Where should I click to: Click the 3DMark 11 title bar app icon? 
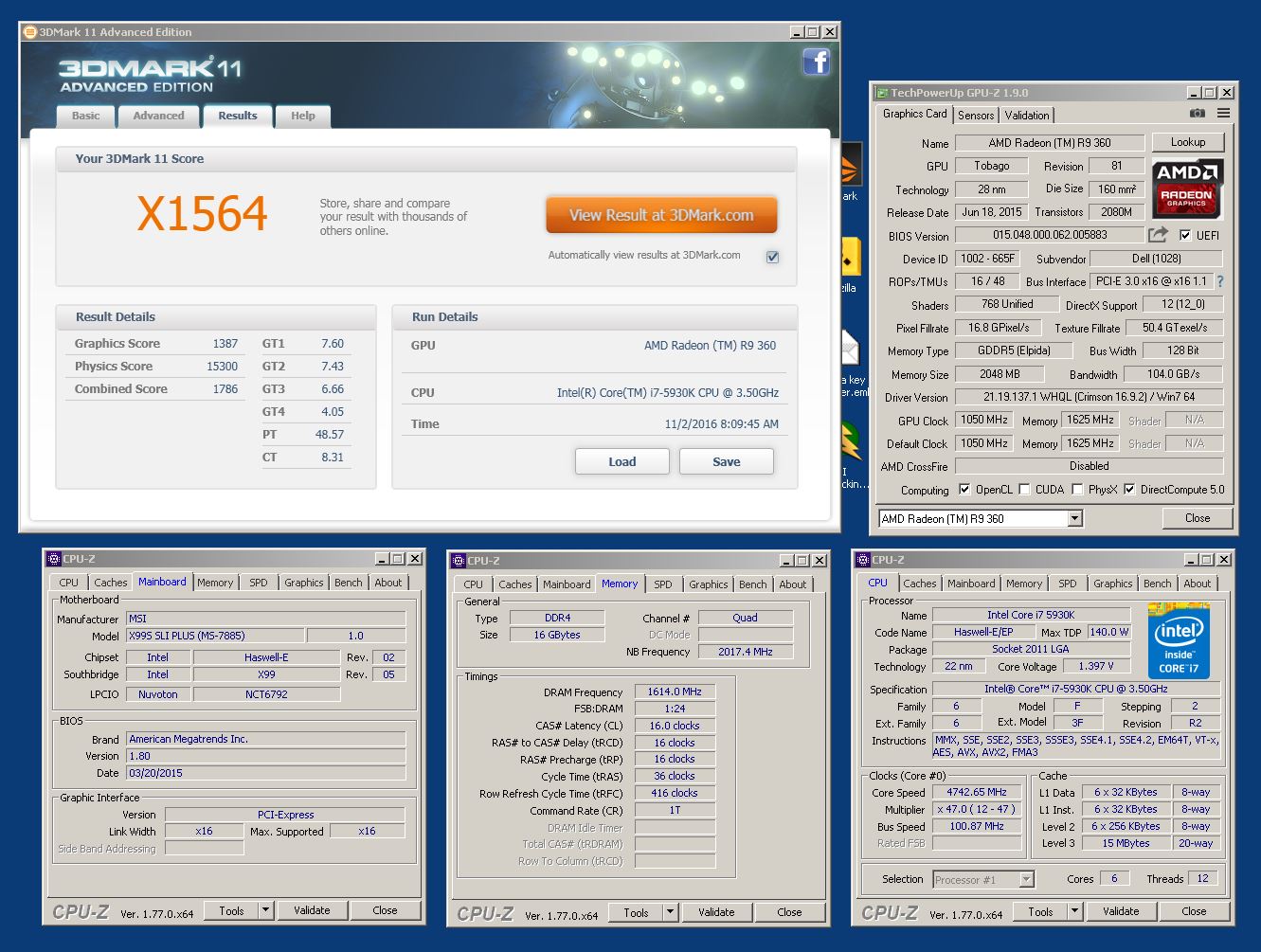[29, 32]
